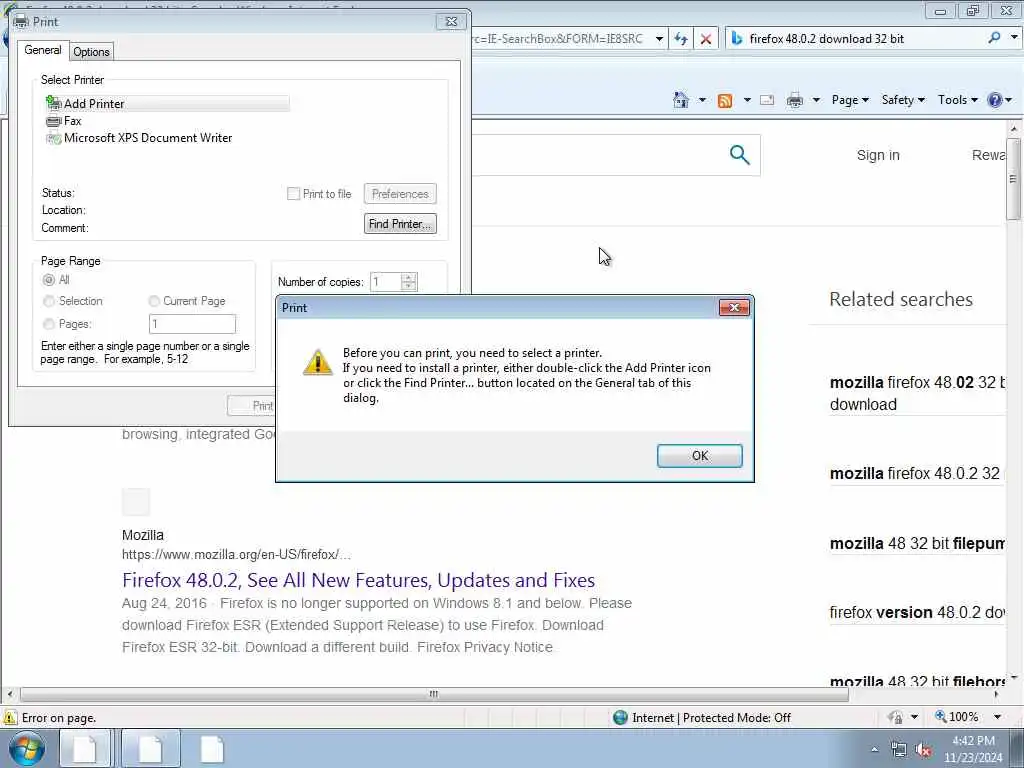Open the Tools menu
This screenshot has width=1024, height=768.
coord(957,100)
